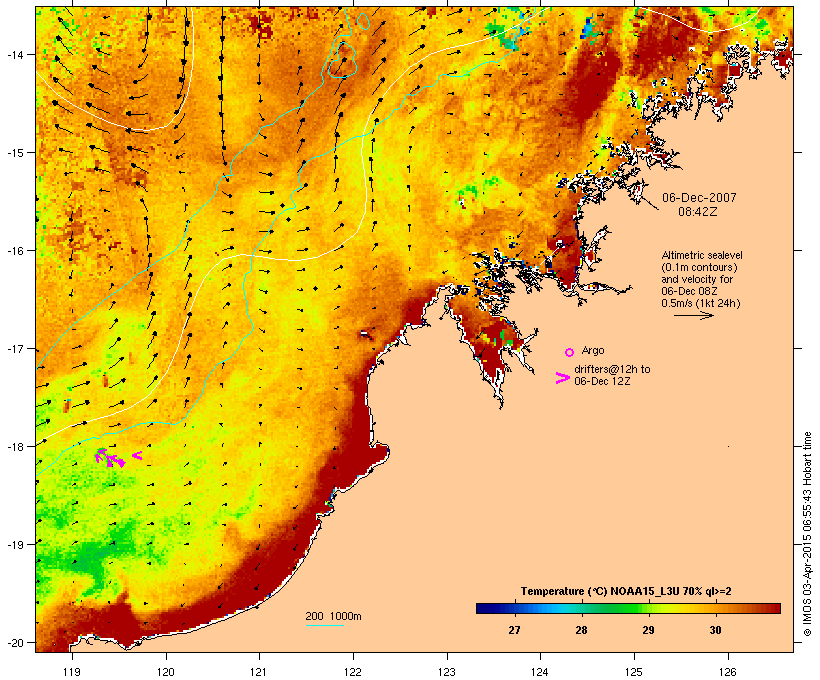Click the colorbar tick label 29

point(648,630)
